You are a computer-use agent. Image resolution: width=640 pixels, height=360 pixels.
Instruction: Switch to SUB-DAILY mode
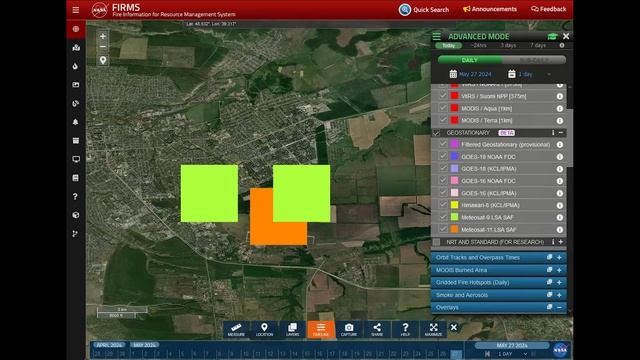[534, 60]
